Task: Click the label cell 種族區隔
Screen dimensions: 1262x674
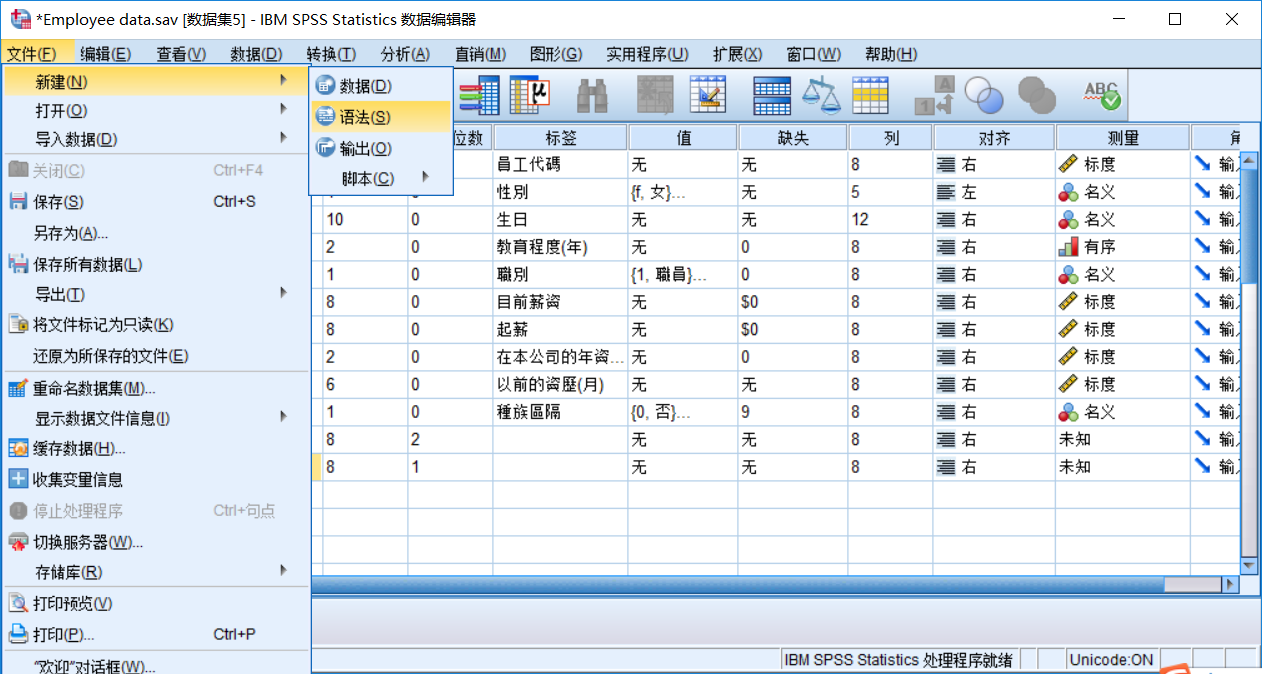Action: click(561, 412)
